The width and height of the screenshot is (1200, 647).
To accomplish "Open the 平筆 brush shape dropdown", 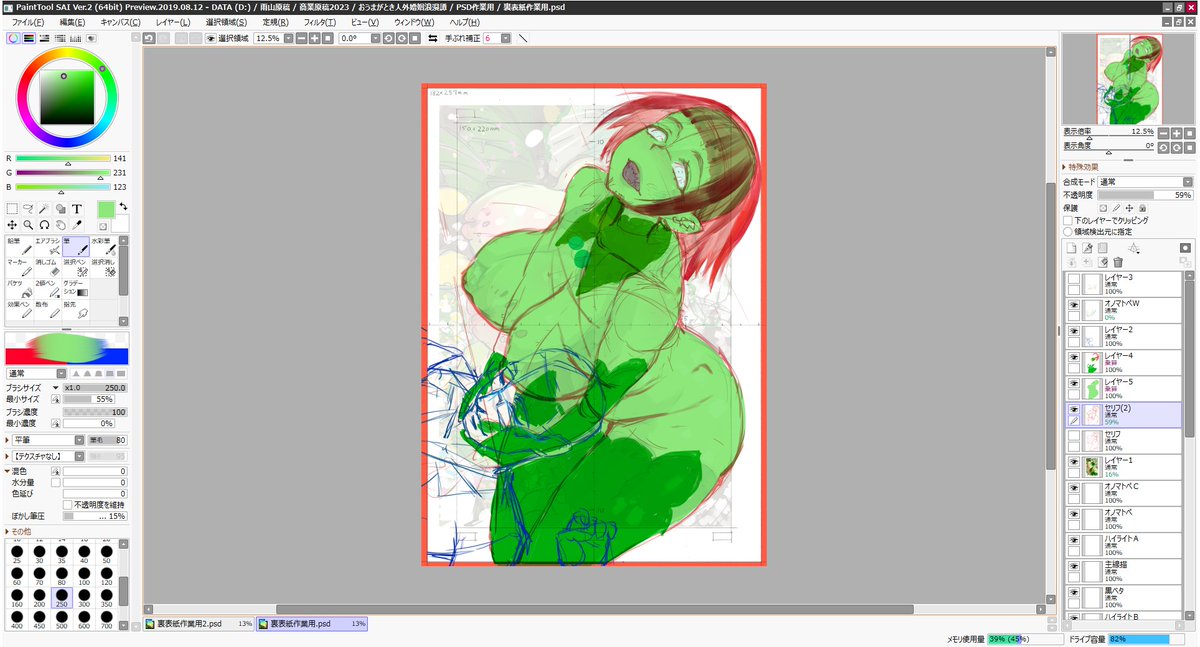I will pos(79,439).
